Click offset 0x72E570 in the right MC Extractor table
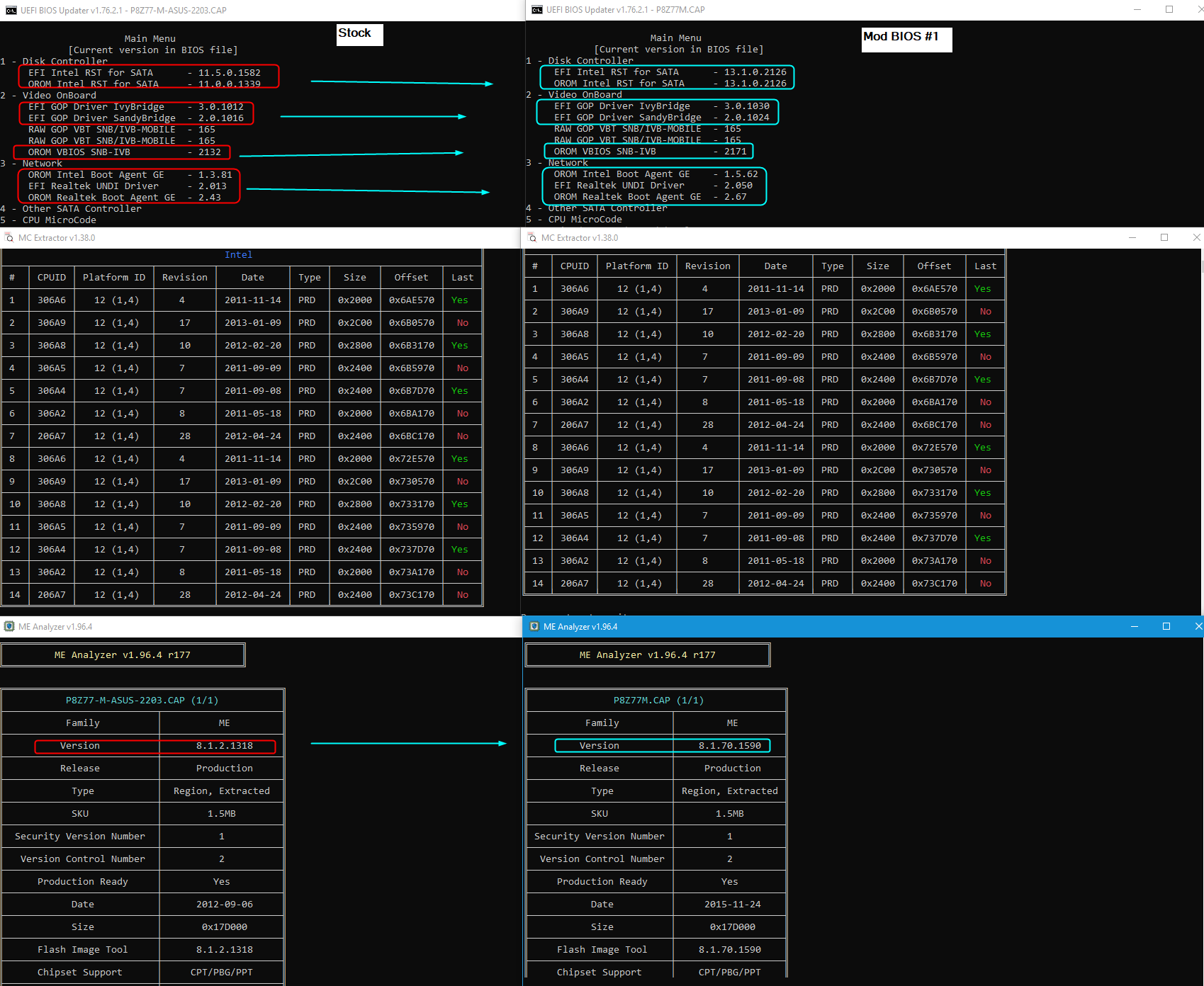Image resolution: width=1204 pixels, height=986 pixels. pos(935,448)
